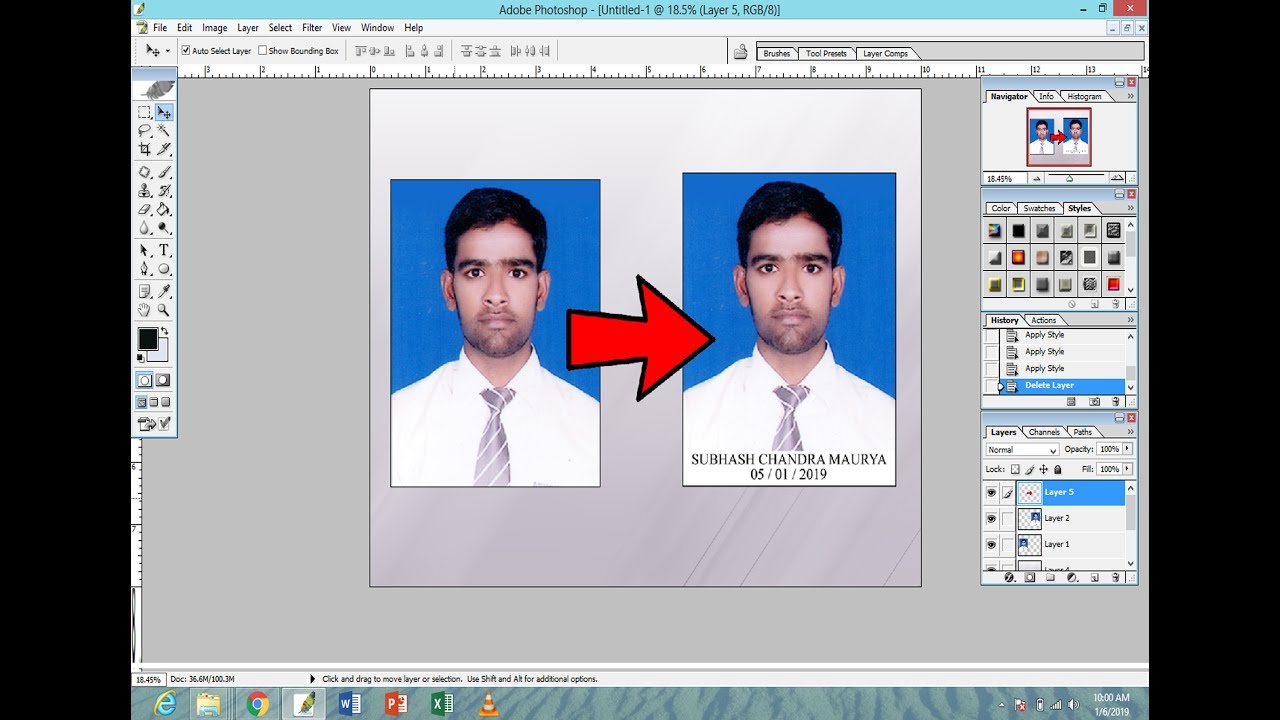This screenshot has width=1280, height=720.
Task: Add a layer style via fx icon
Action: [1009, 577]
